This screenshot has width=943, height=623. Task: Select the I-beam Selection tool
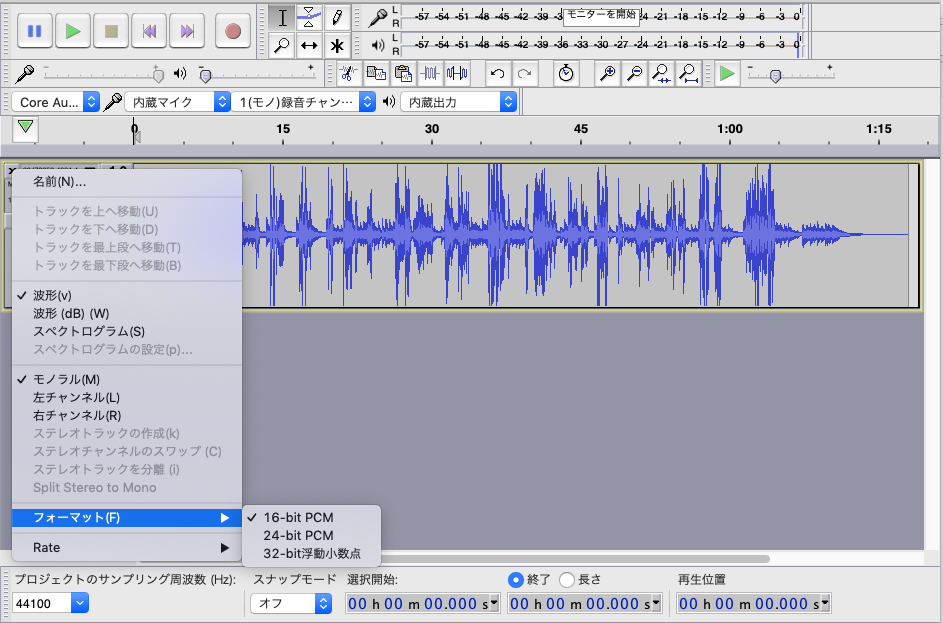coord(282,17)
